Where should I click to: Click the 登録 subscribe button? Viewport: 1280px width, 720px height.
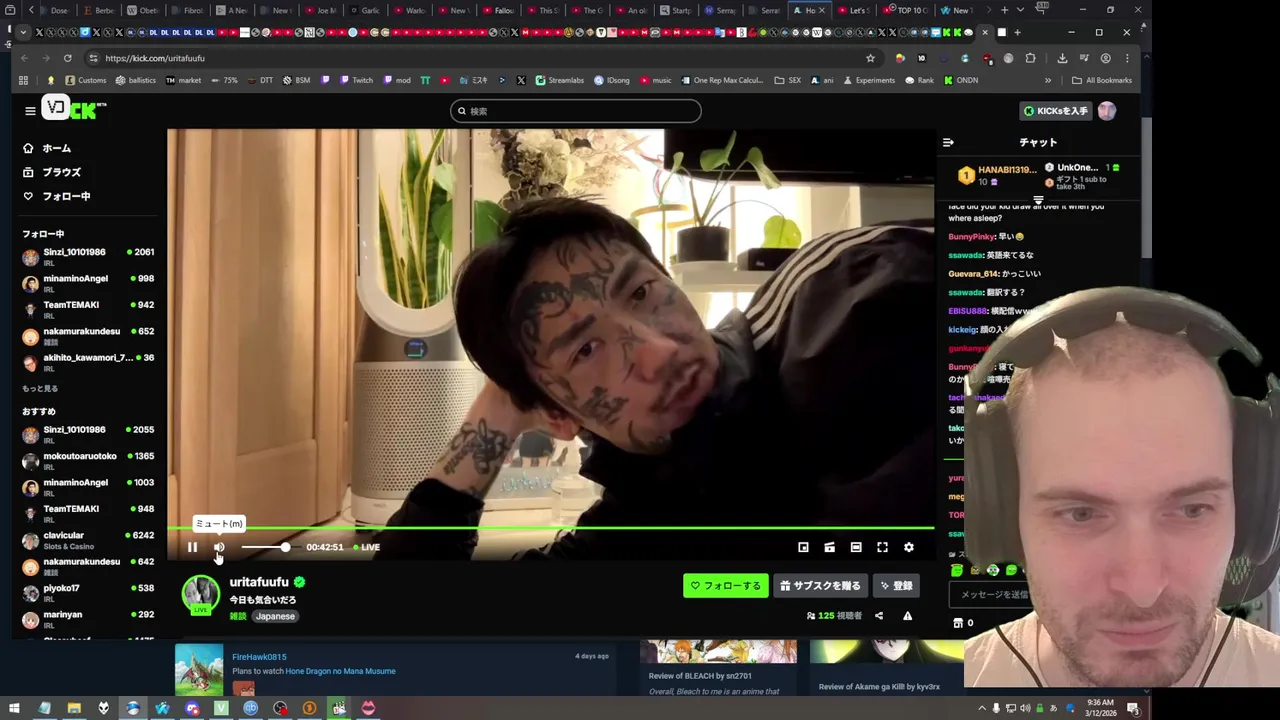coord(896,586)
